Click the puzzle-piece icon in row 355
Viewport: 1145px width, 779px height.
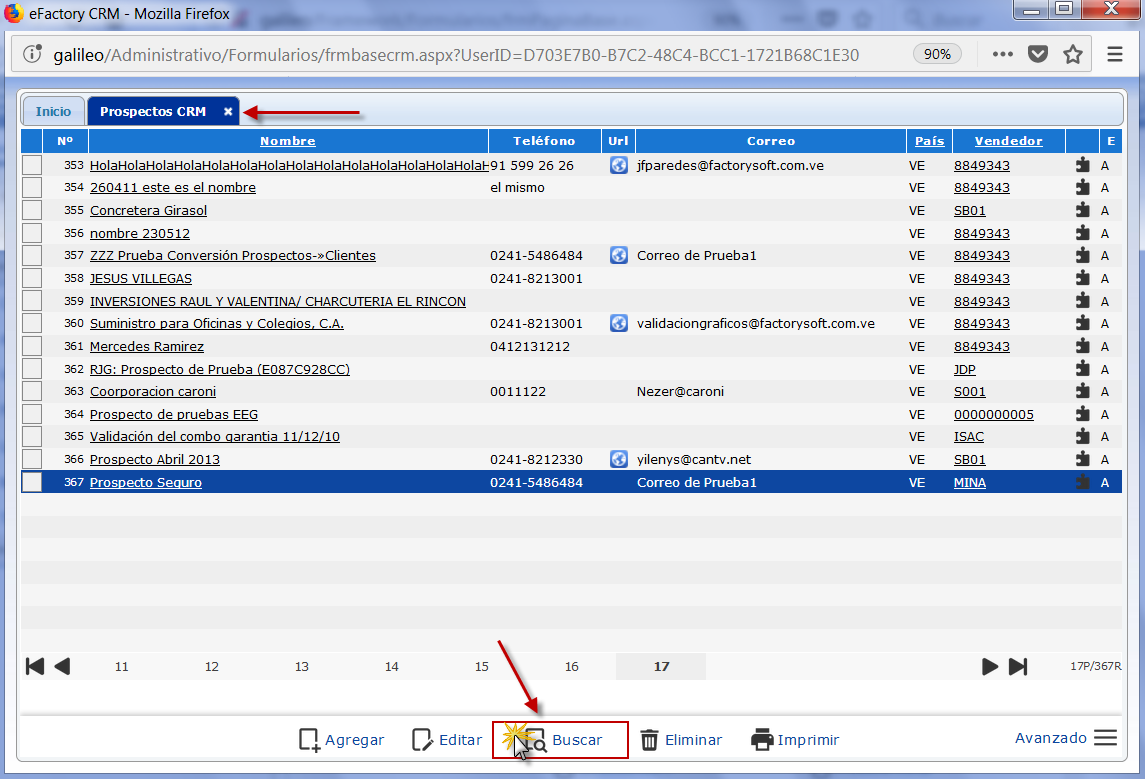pos(1082,210)
